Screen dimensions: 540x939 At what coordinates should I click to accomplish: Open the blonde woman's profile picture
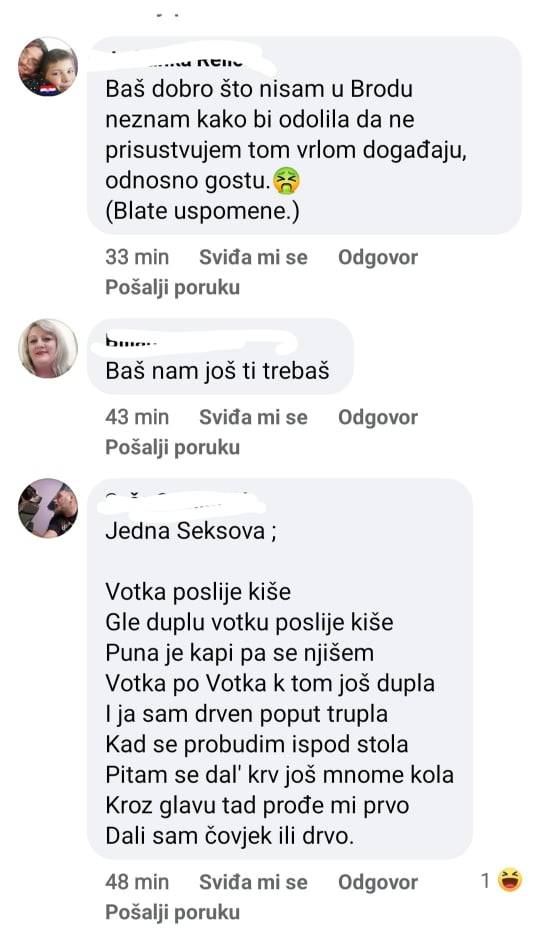[x=48, y=349]
